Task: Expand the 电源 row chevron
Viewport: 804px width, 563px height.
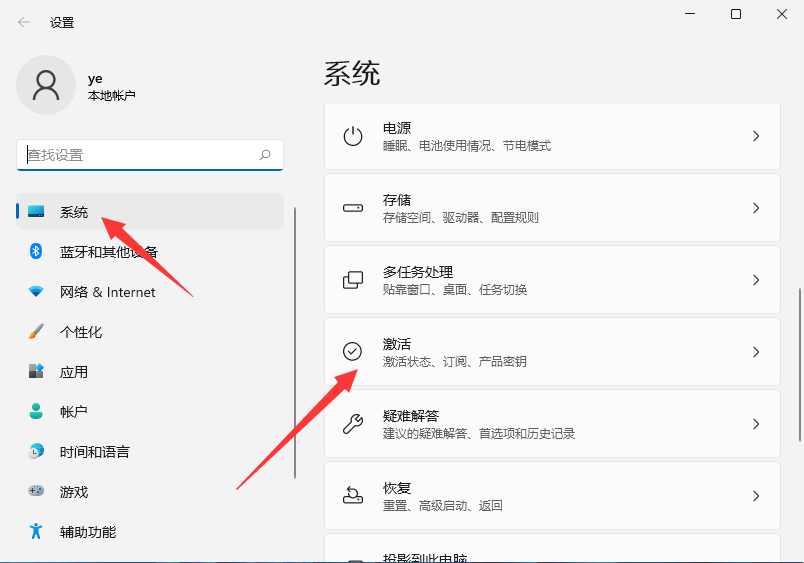Action: pos(756,136)
